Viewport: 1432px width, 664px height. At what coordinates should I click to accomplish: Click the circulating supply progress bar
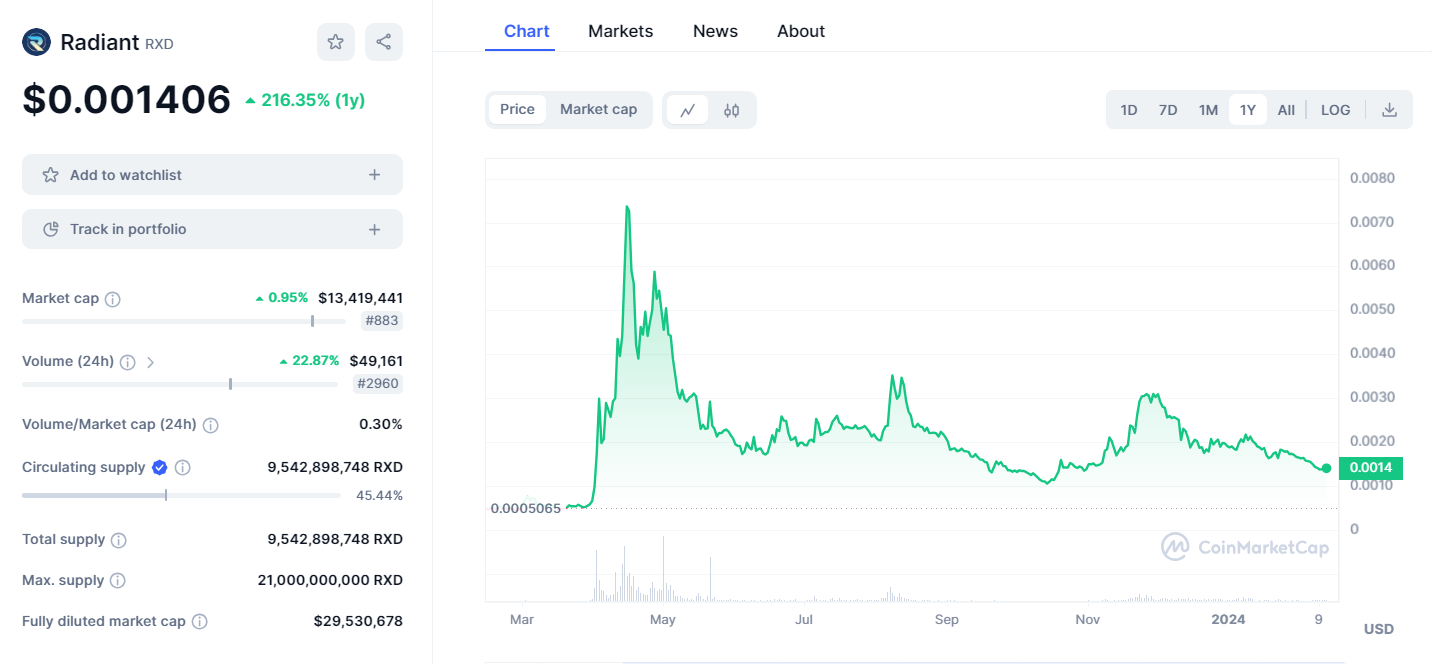pyautogui.click(x=180, y=495)
